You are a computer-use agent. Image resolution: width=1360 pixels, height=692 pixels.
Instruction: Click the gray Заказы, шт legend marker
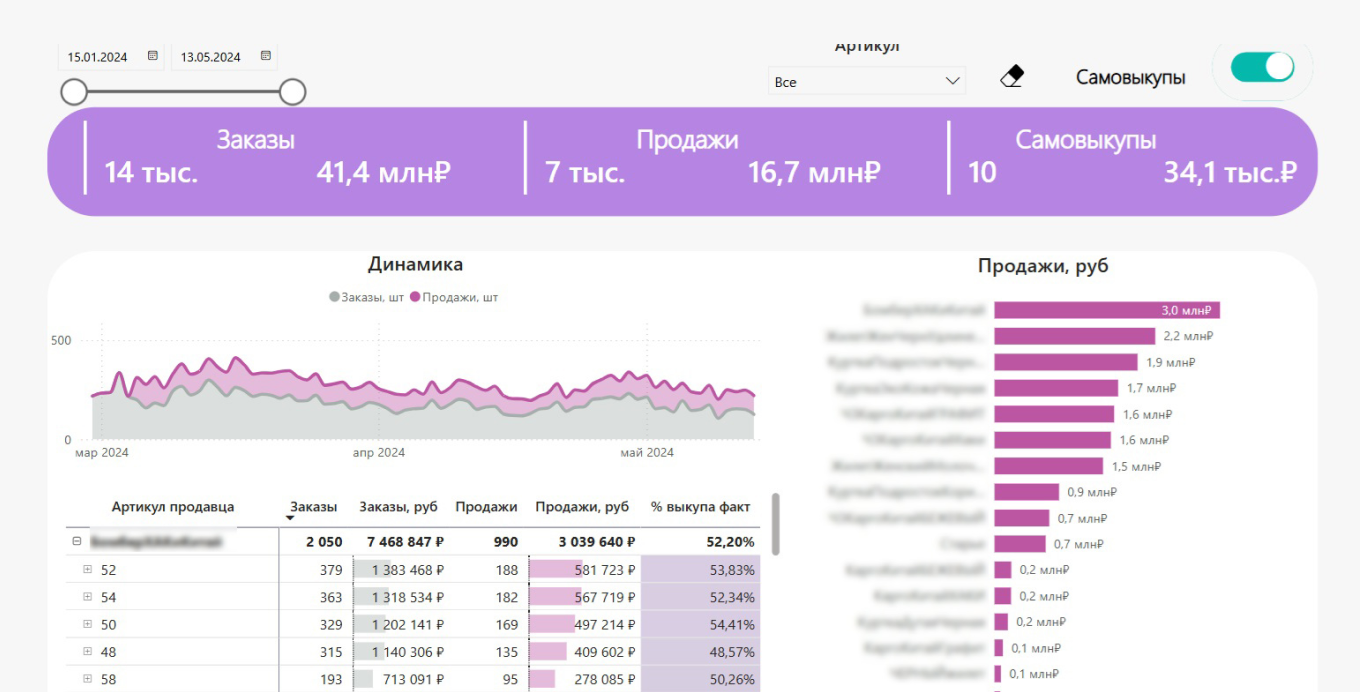[x=334, y=297]
